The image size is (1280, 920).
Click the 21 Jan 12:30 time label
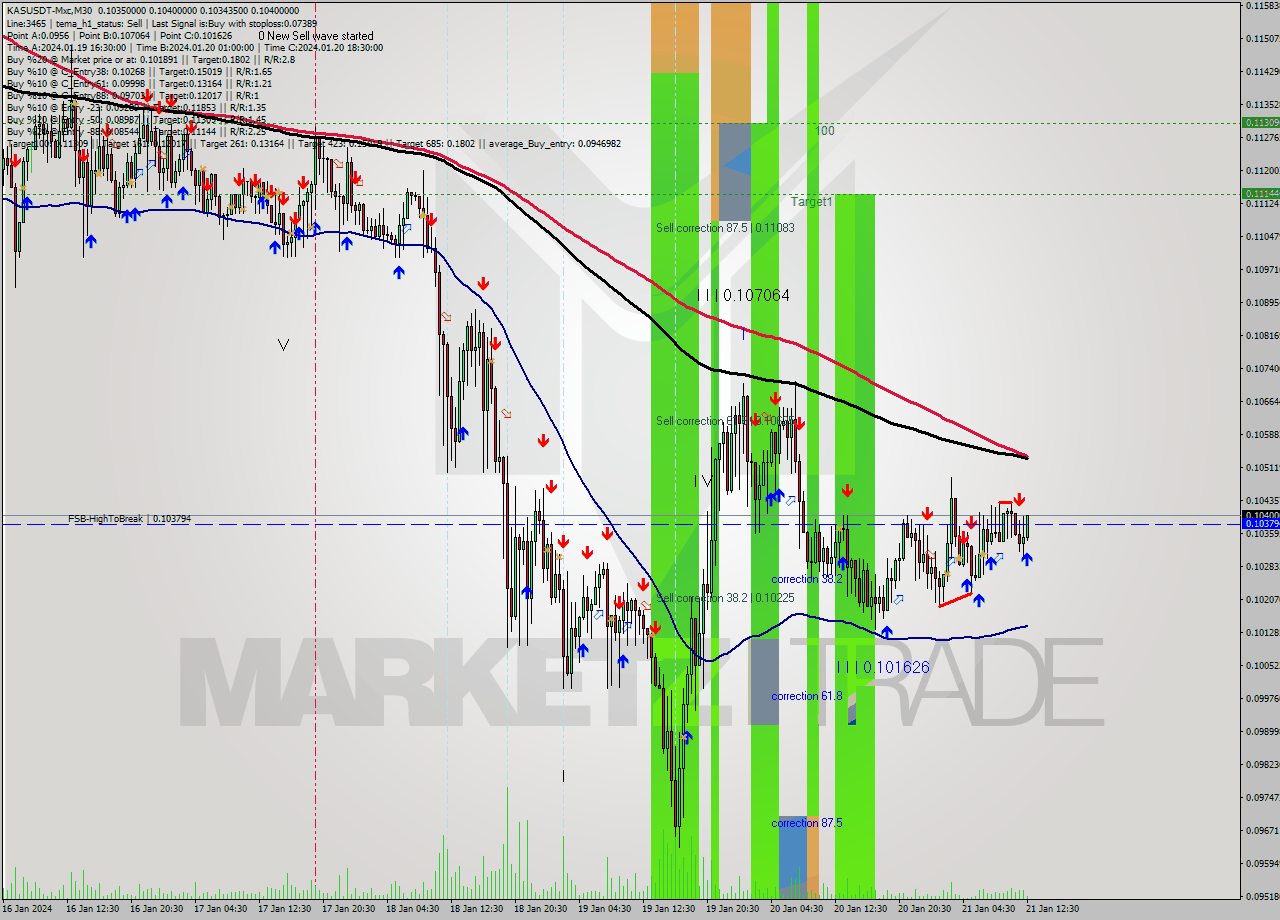coord(1052,909)
